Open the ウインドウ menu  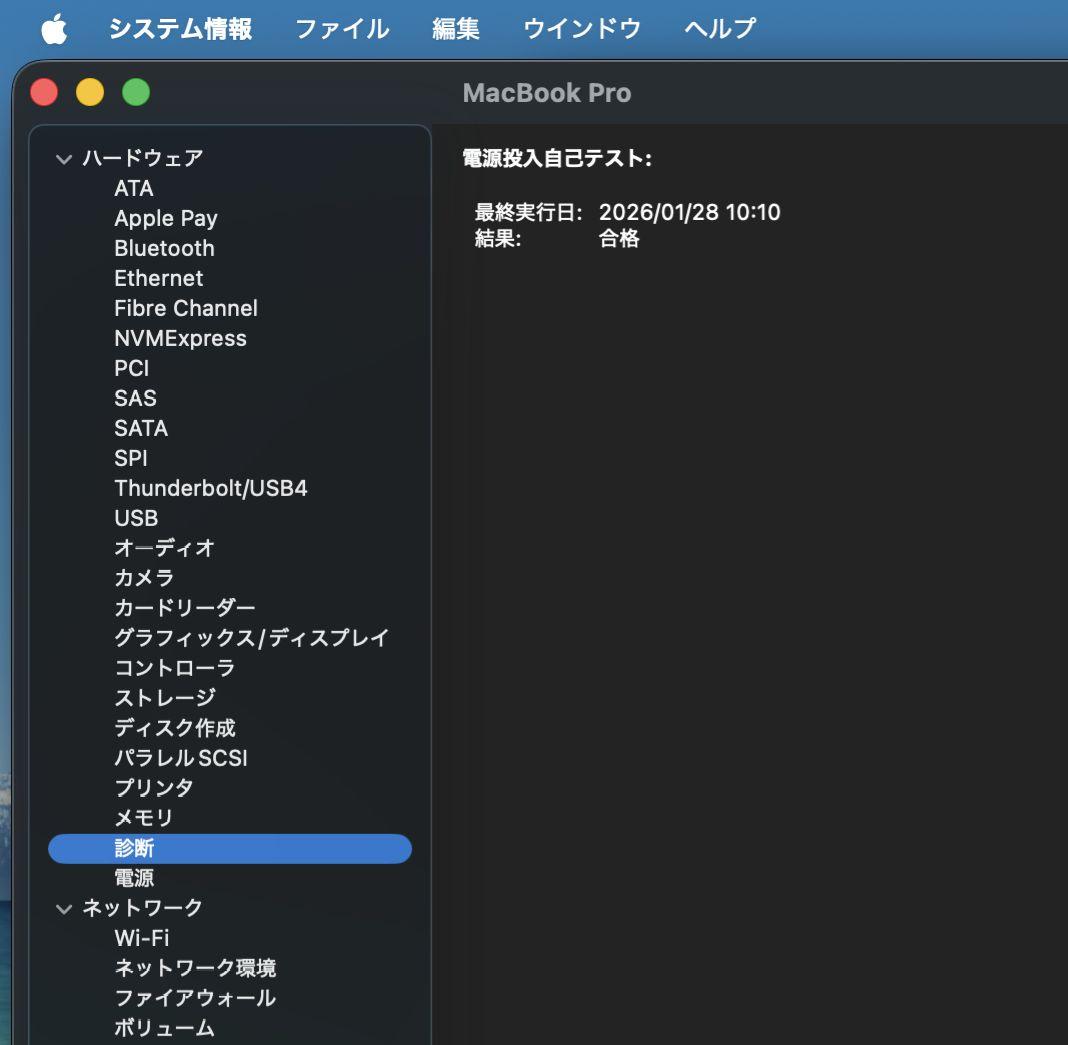580,29
